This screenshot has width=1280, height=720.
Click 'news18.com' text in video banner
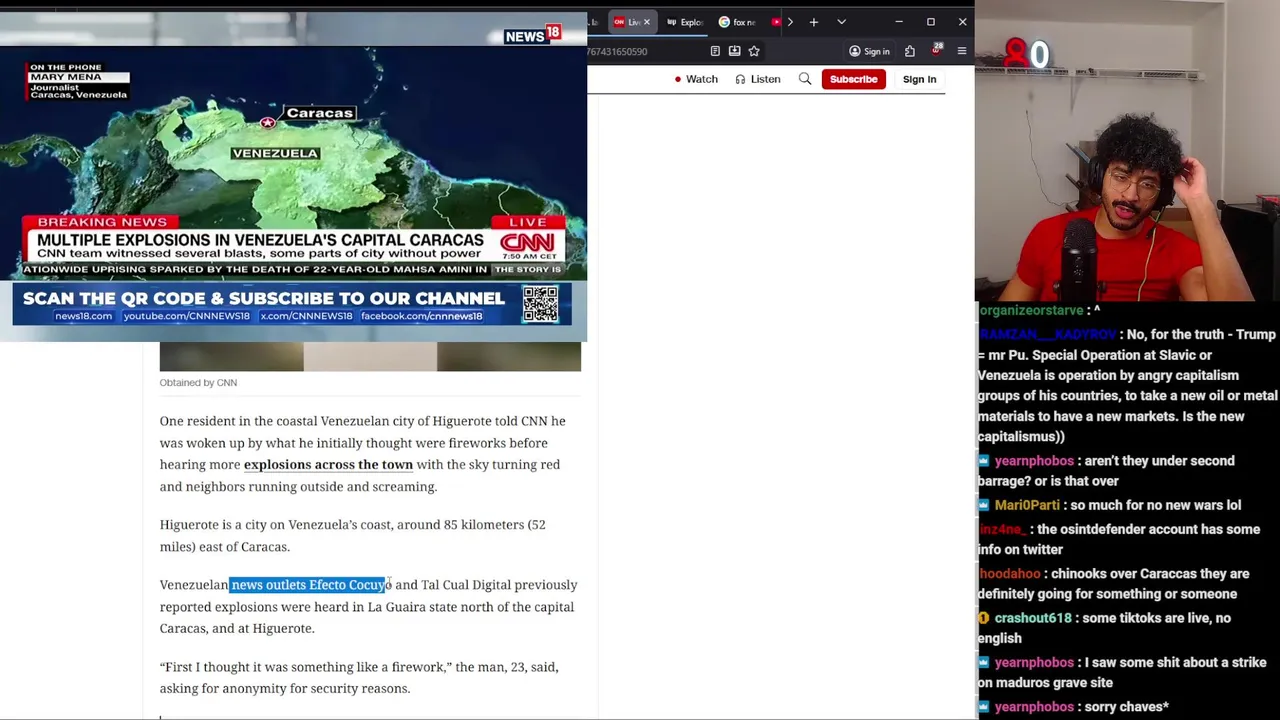tap(83, 316)
